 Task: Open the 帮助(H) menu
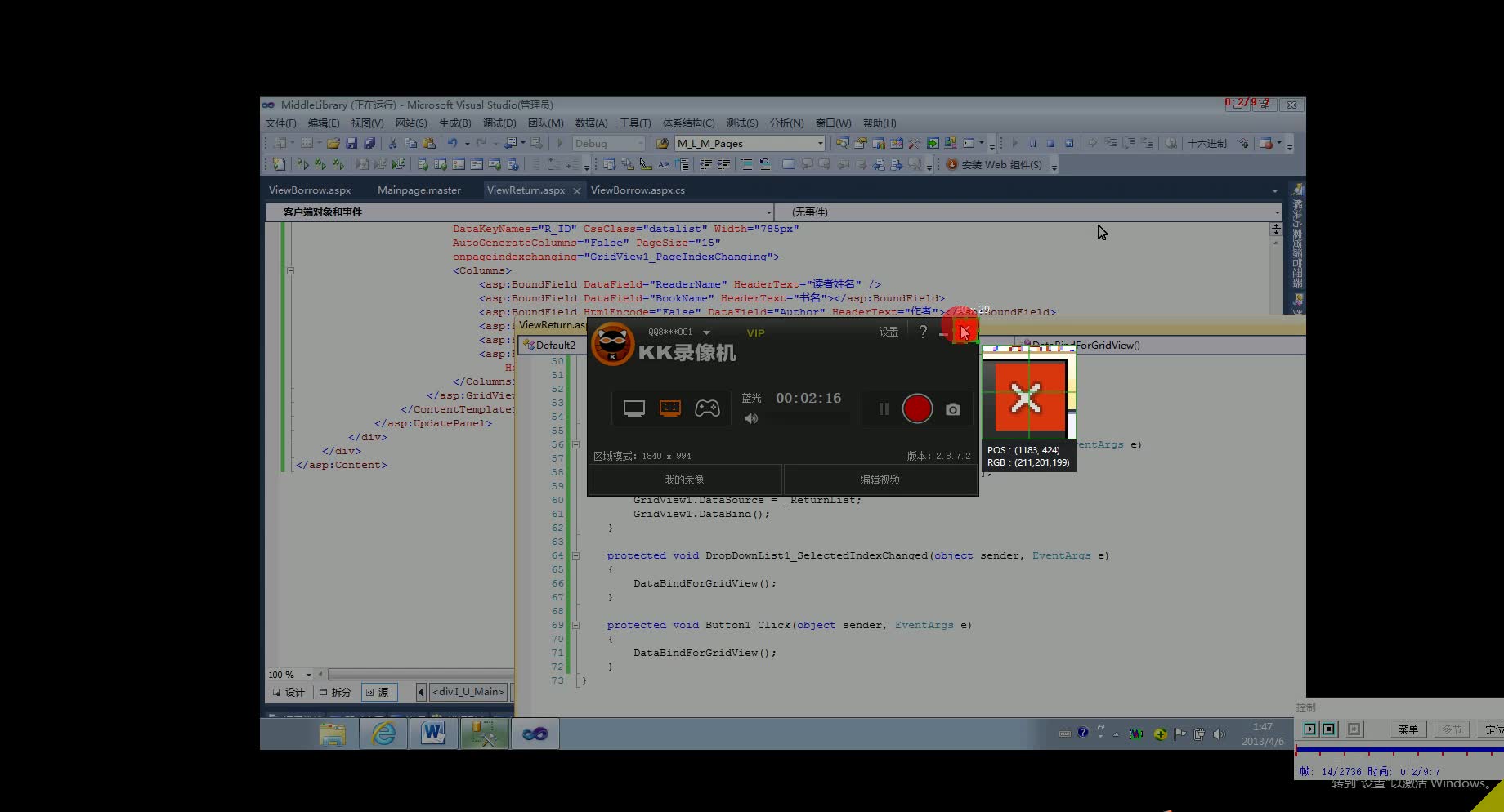click(880, 123)
